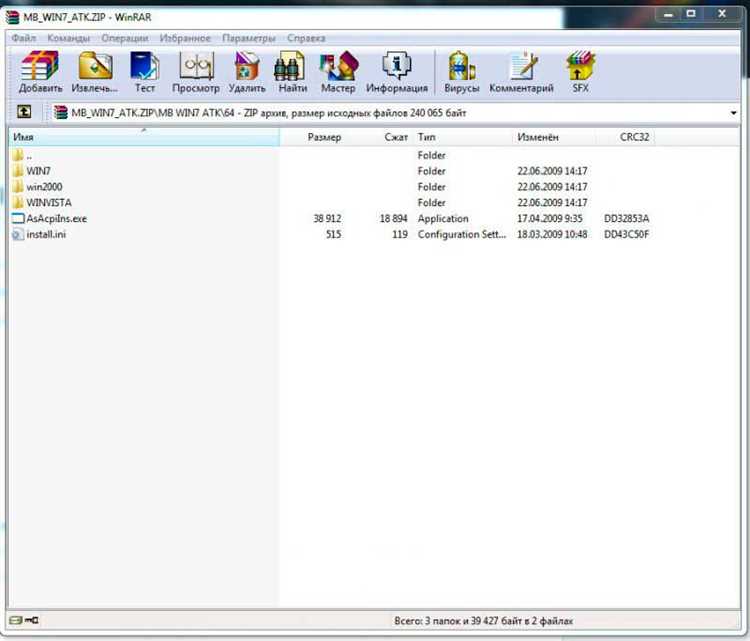Click the status bar totals text

click(484, 621)
